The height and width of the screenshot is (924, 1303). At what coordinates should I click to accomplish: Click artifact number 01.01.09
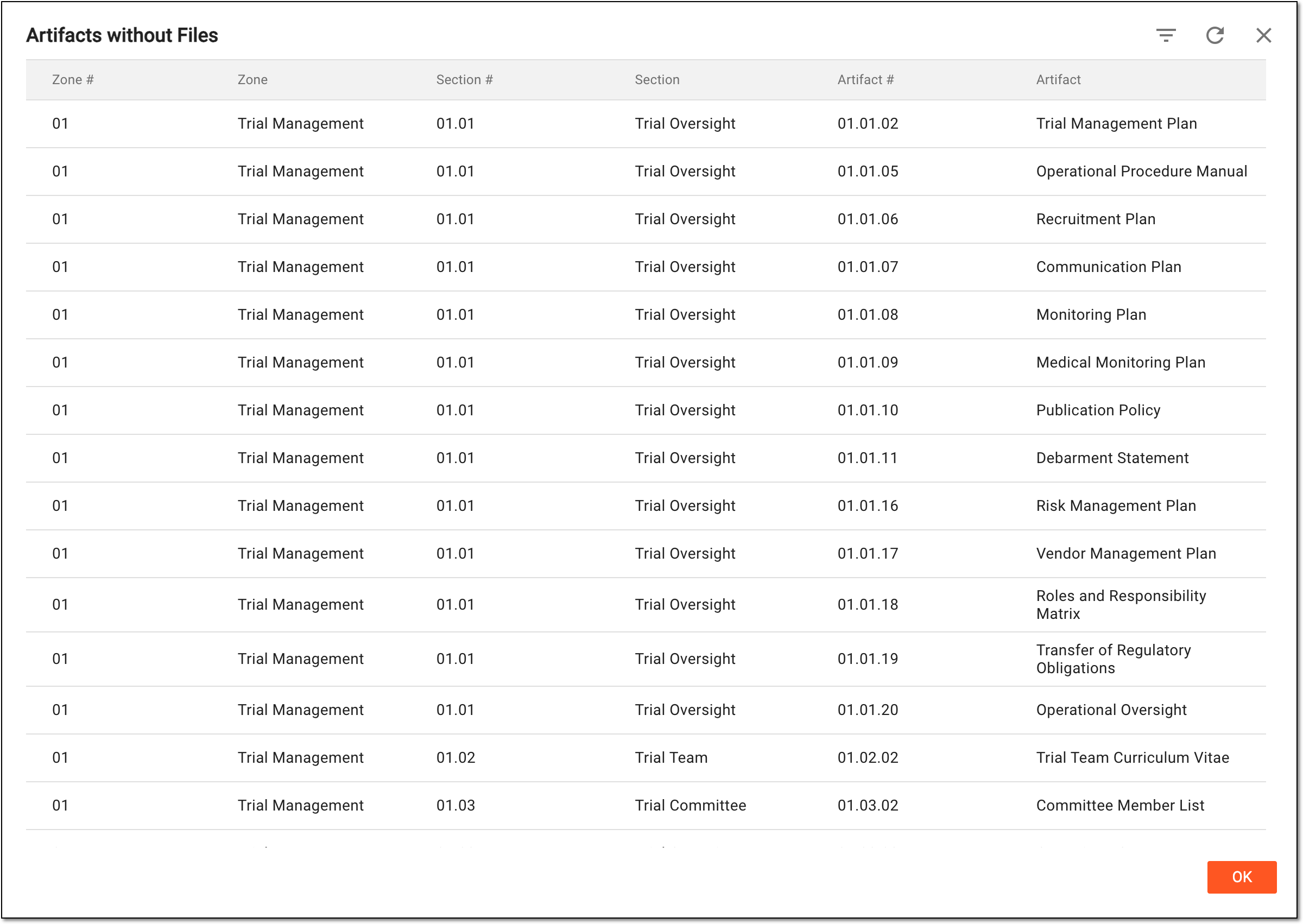[x=868, y=363]
